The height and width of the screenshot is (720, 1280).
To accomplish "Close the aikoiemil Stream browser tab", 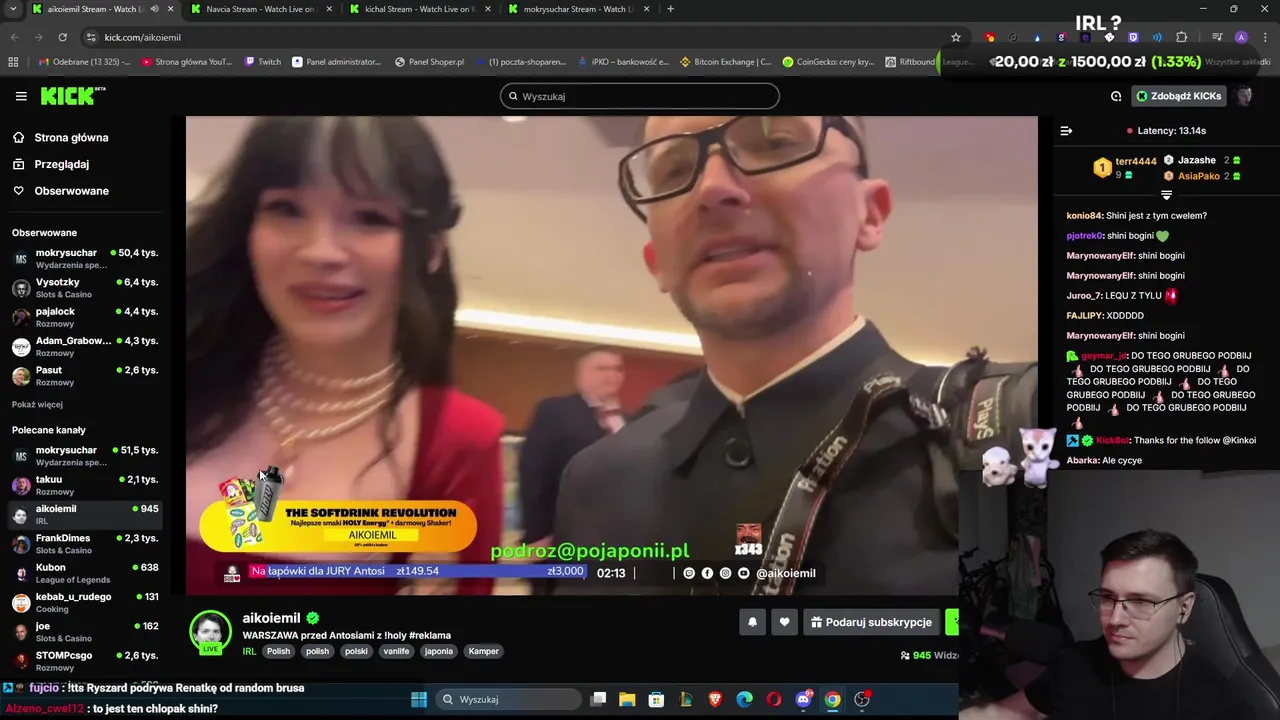I will point(170,9).
